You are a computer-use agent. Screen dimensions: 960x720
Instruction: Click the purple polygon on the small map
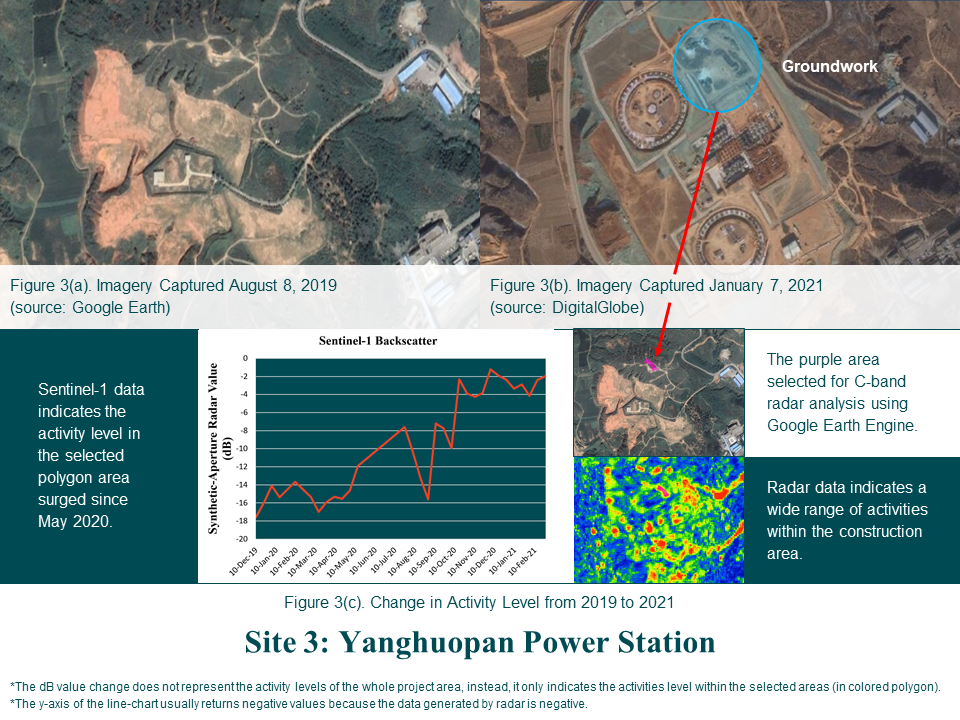point(652,363)
